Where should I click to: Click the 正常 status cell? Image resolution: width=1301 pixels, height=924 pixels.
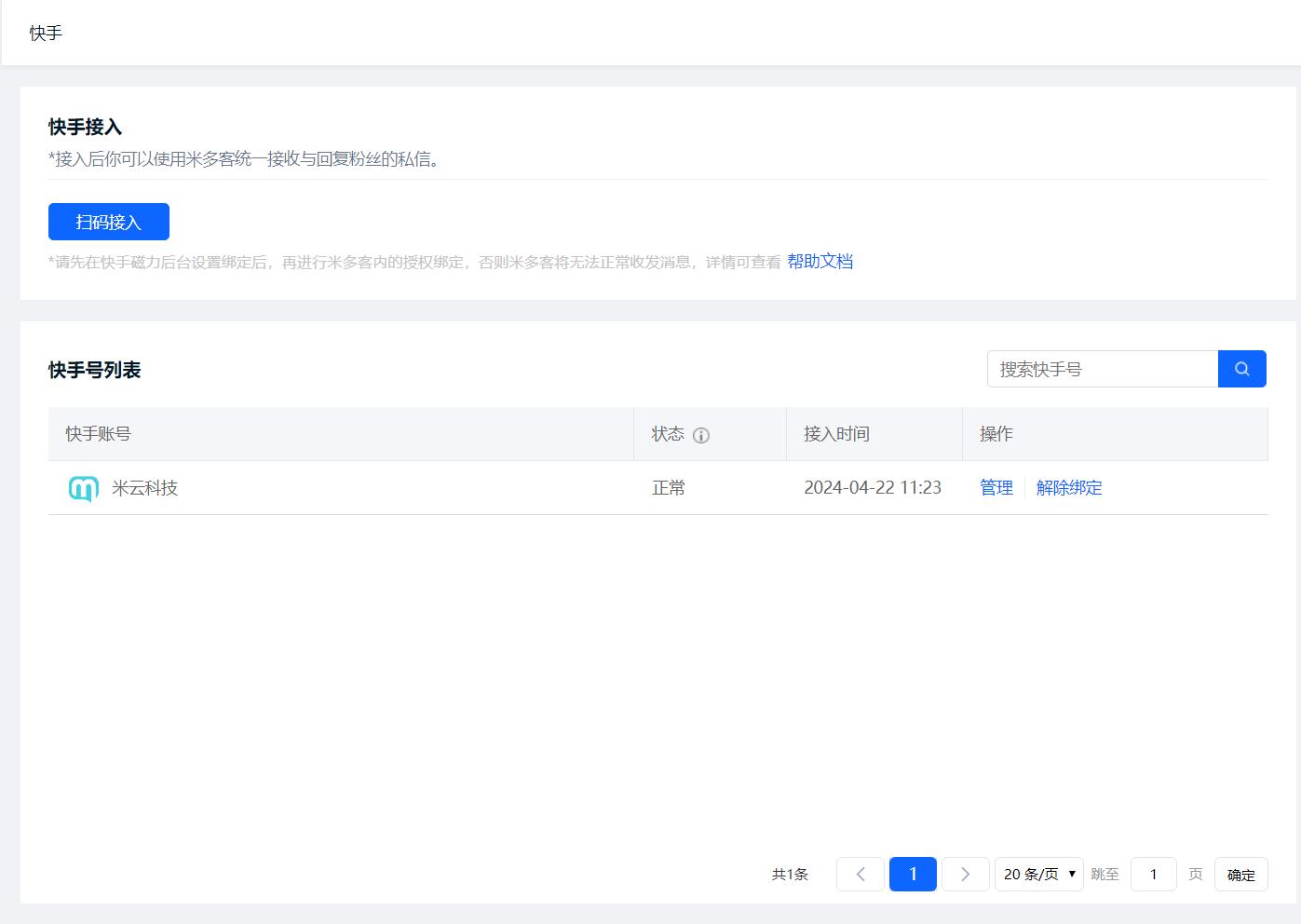pyautogui.click(x=669, y=488)
